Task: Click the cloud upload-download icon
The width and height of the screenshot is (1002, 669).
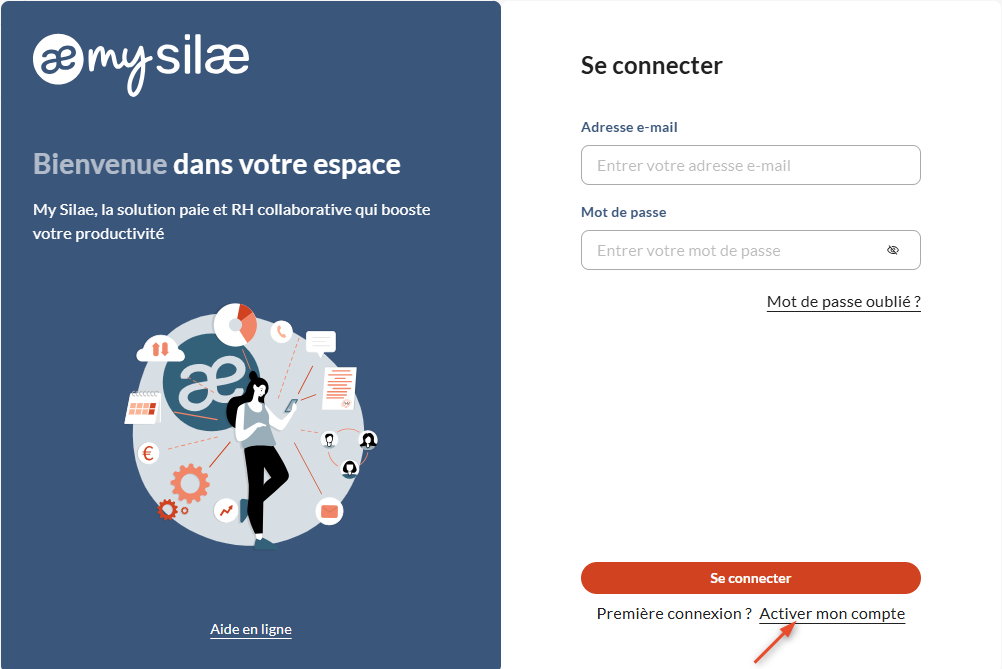Action: [160, 349]
